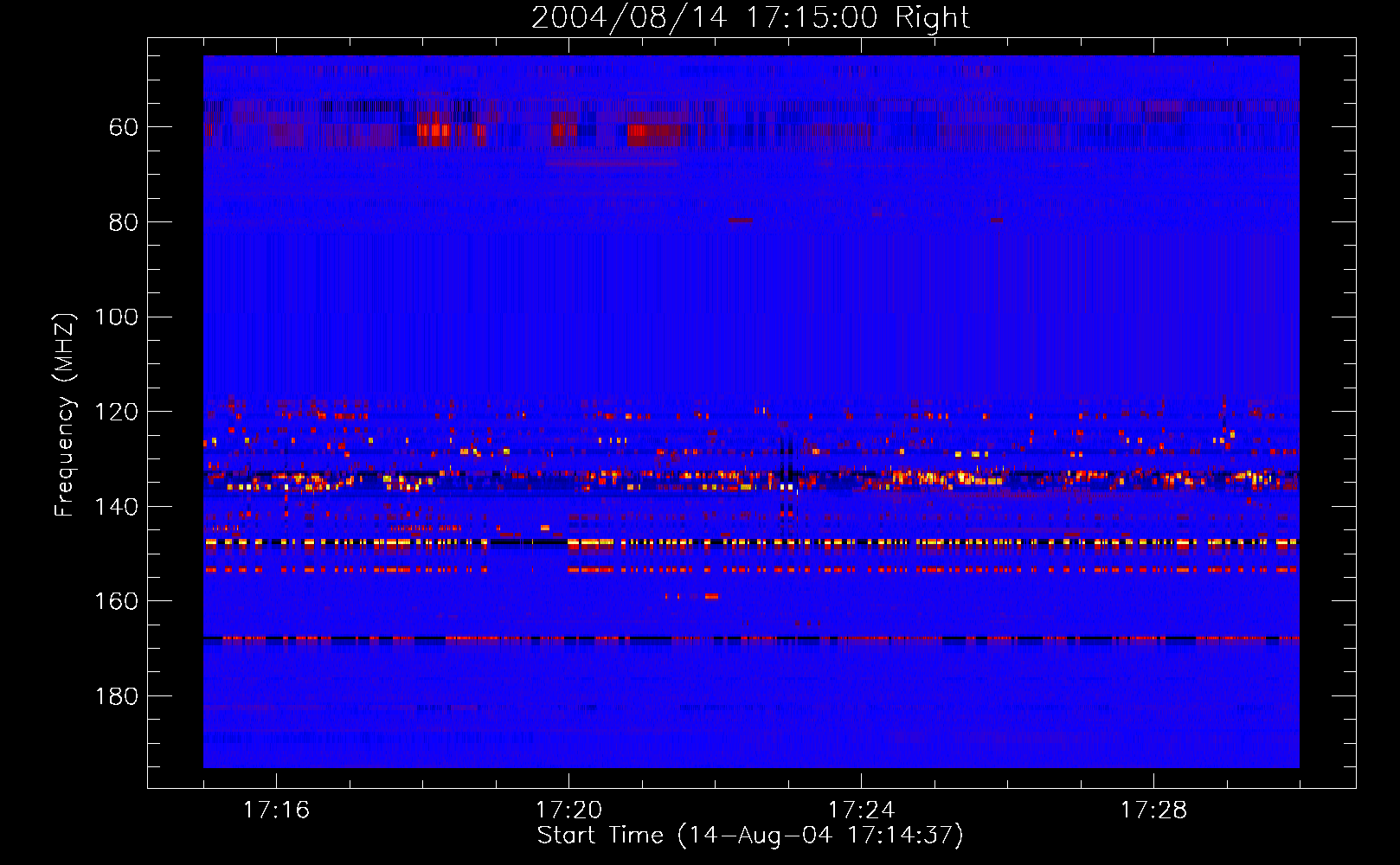Click the 140 frequency tick label
Image resolution: width=1400 pixels, height=865 pixels.
click(116, 508)
